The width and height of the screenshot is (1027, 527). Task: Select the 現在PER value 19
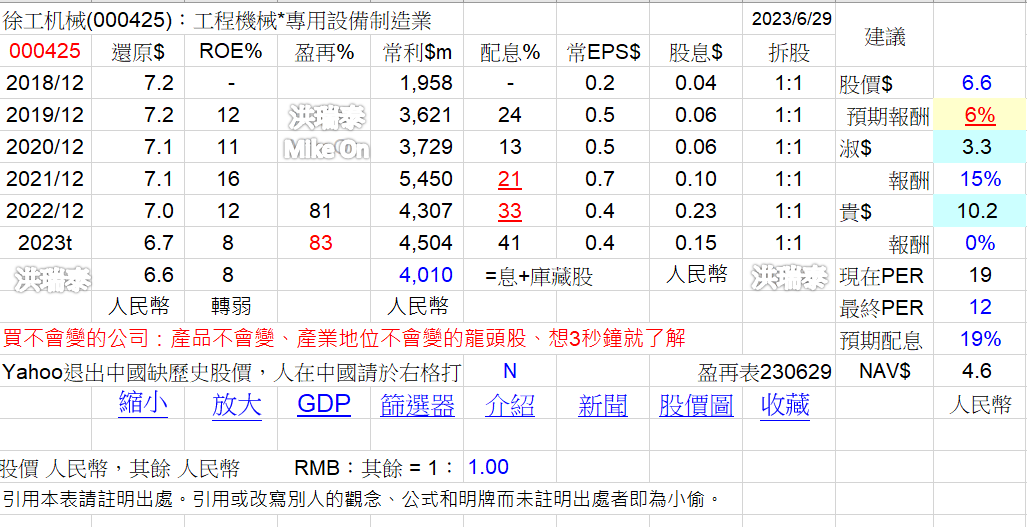[980, 275]
